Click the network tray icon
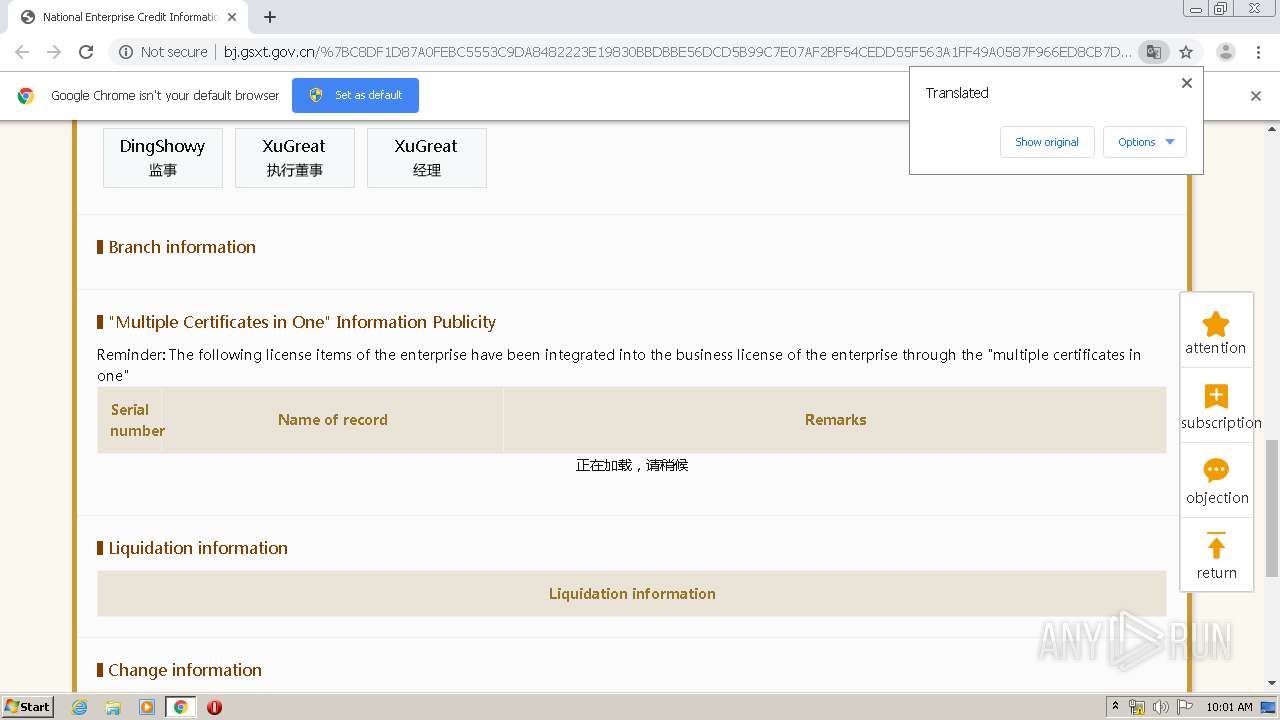The image size is (1280, 720). [1137, 707]
